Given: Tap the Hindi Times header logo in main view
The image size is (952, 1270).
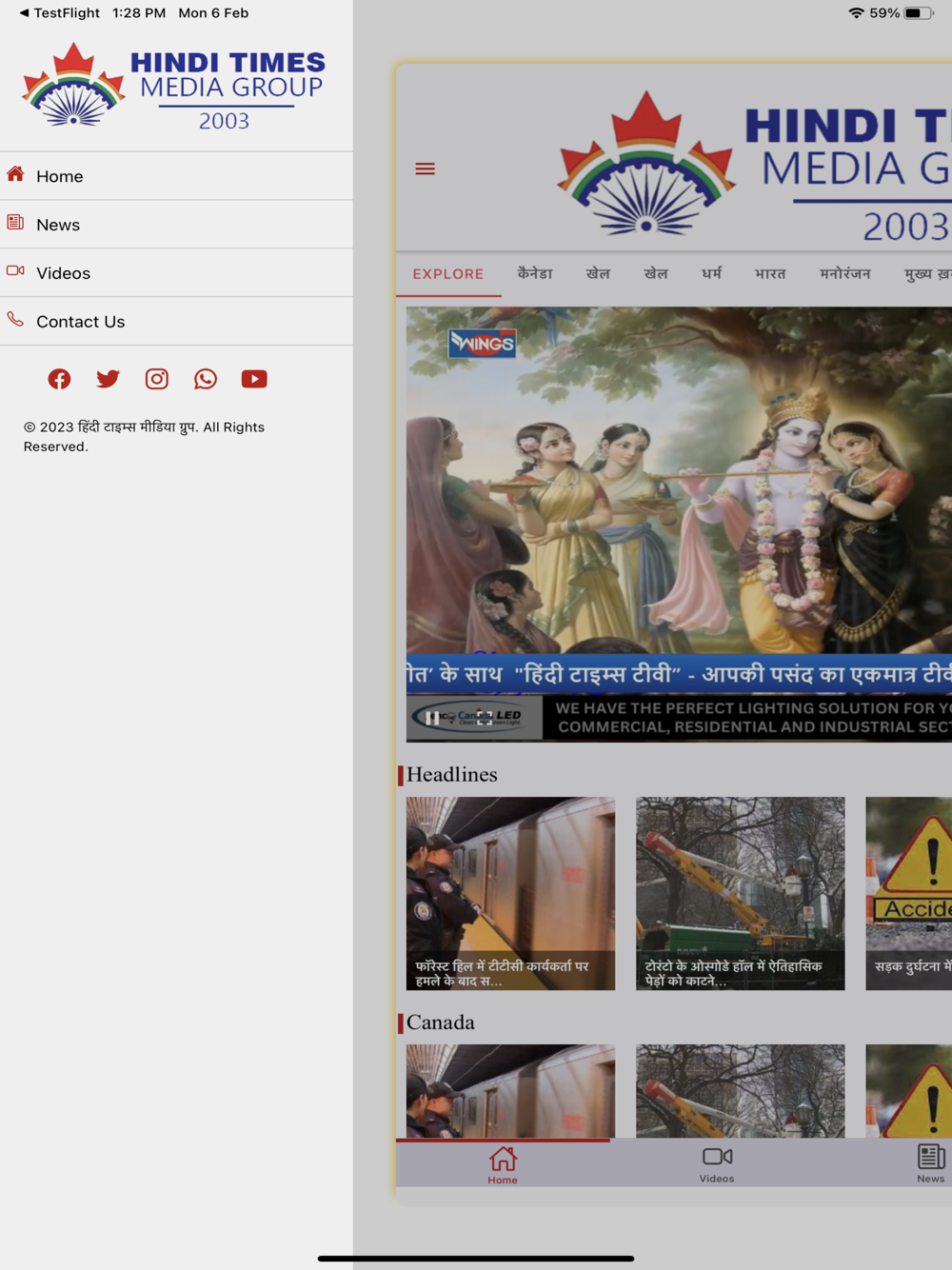Looking at the screenshot, I should 754,167.
